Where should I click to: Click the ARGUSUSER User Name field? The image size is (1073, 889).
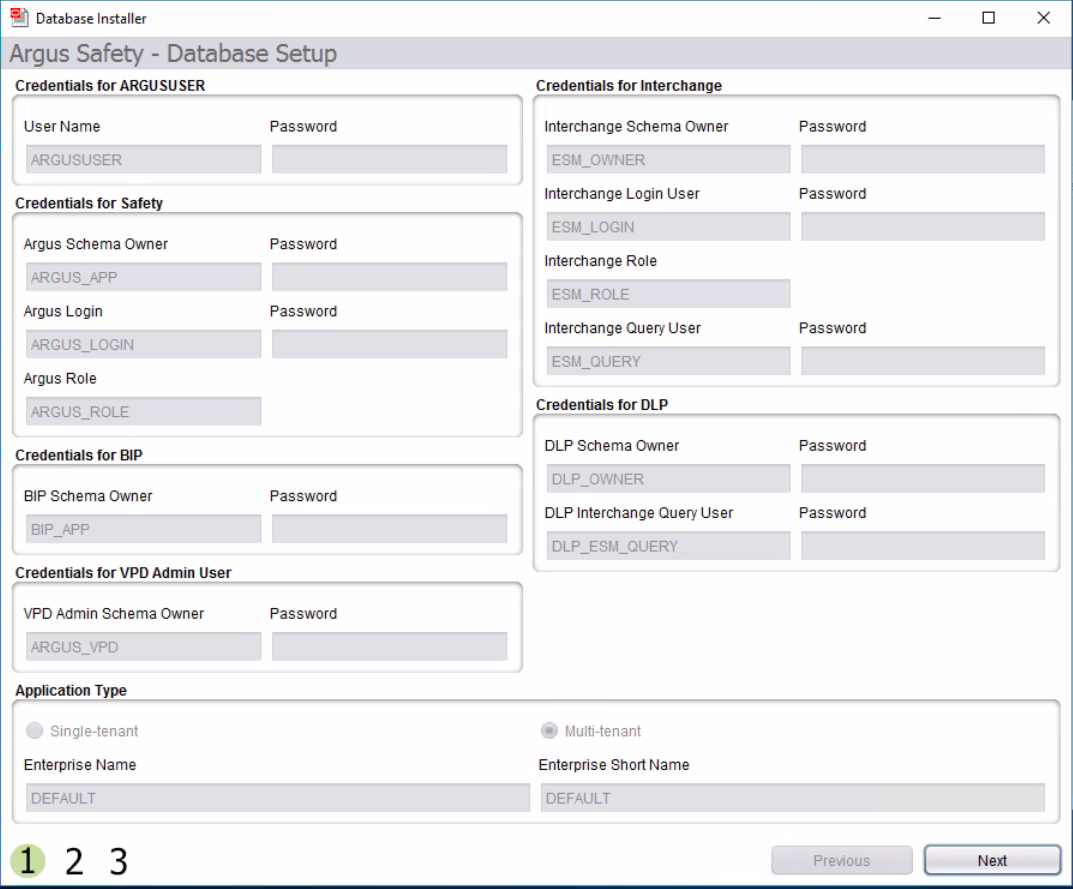pos(141,159)
